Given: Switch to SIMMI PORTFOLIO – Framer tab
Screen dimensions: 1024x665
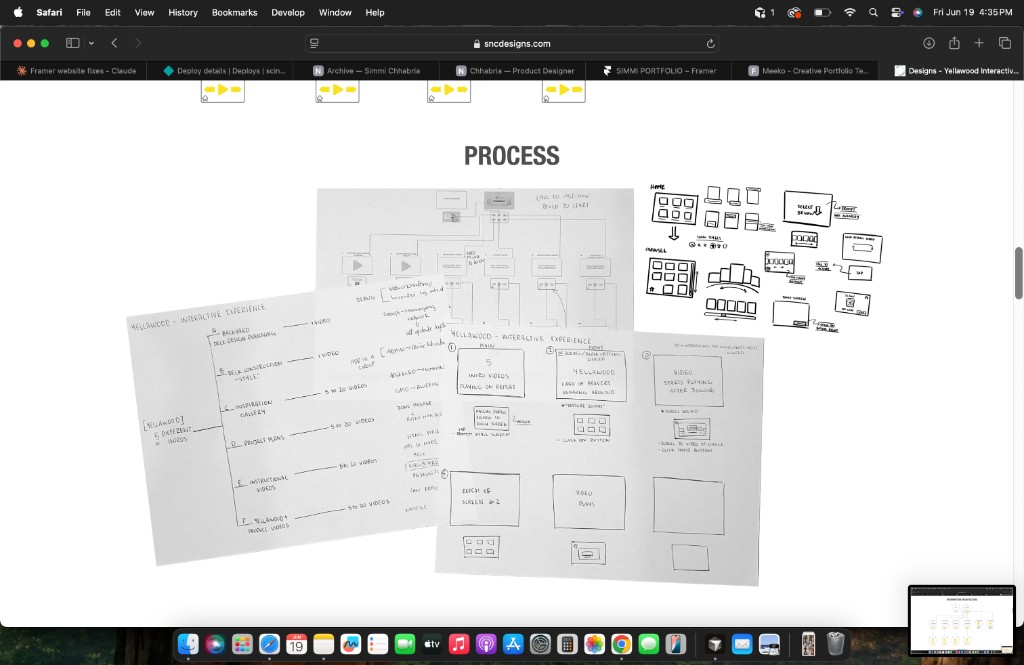Looking at the screenshot, I should [x=660, y=71].
